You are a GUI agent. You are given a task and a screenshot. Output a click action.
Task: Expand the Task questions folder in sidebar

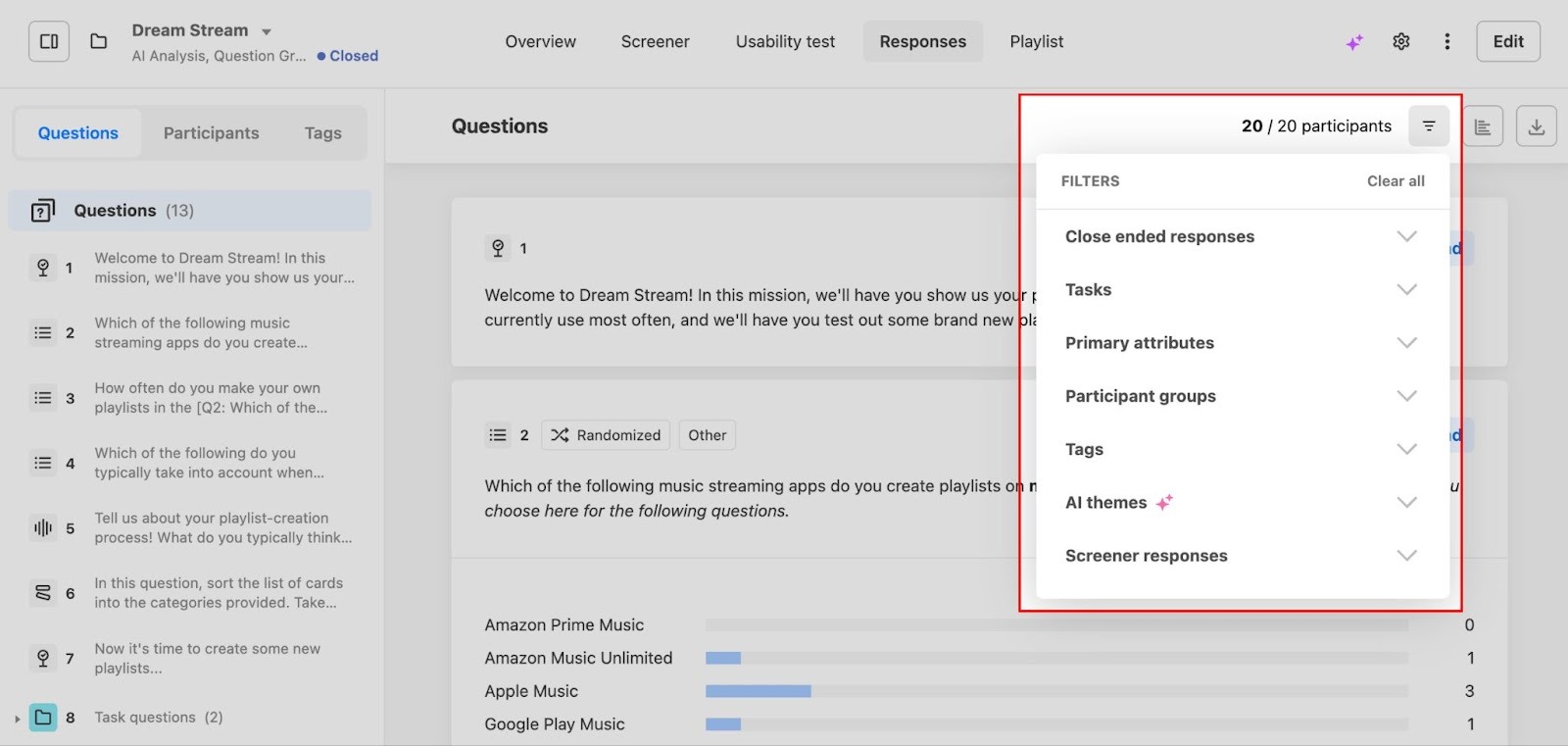click(18, 719)
